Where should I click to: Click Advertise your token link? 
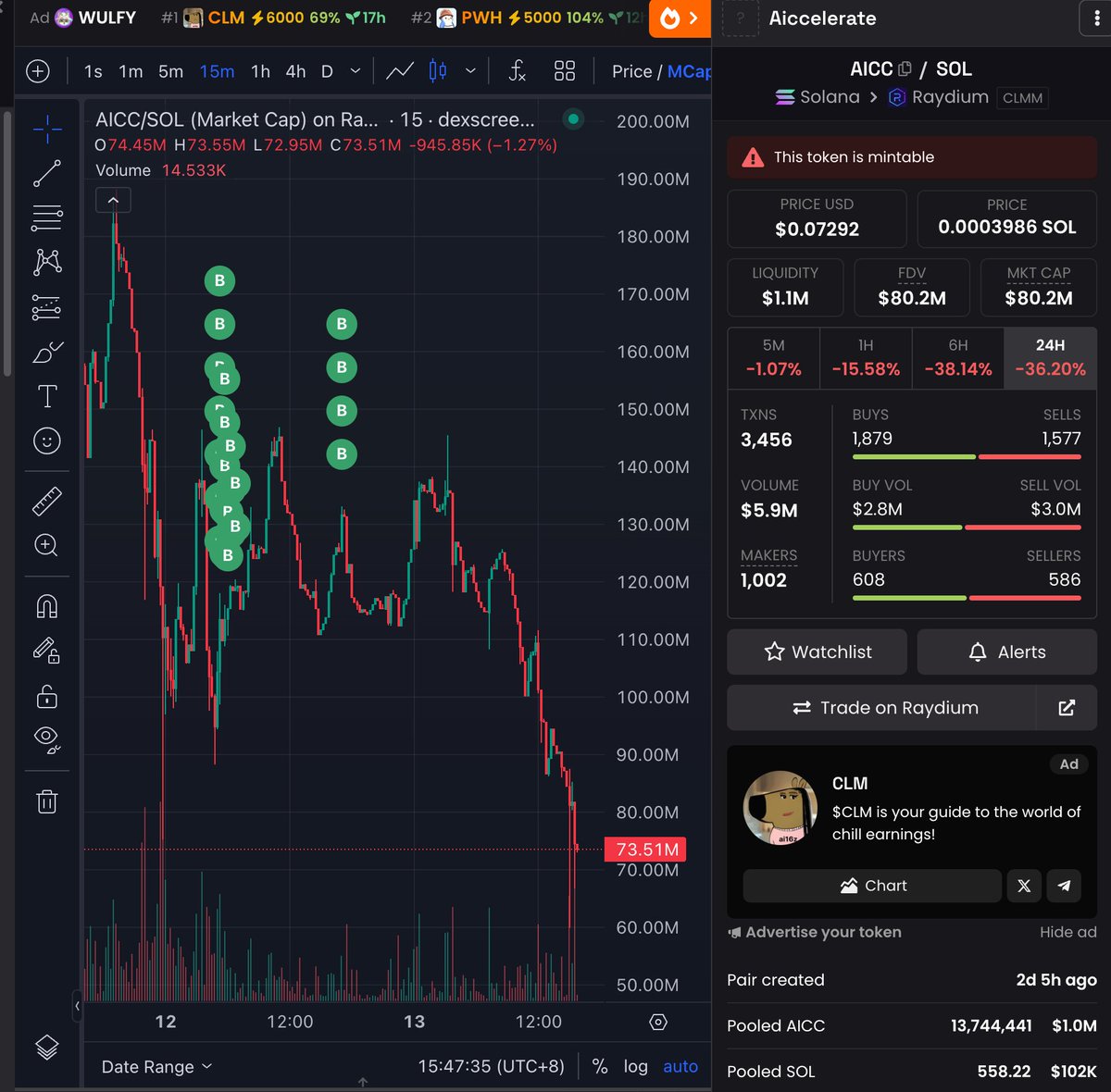(815, 932)
